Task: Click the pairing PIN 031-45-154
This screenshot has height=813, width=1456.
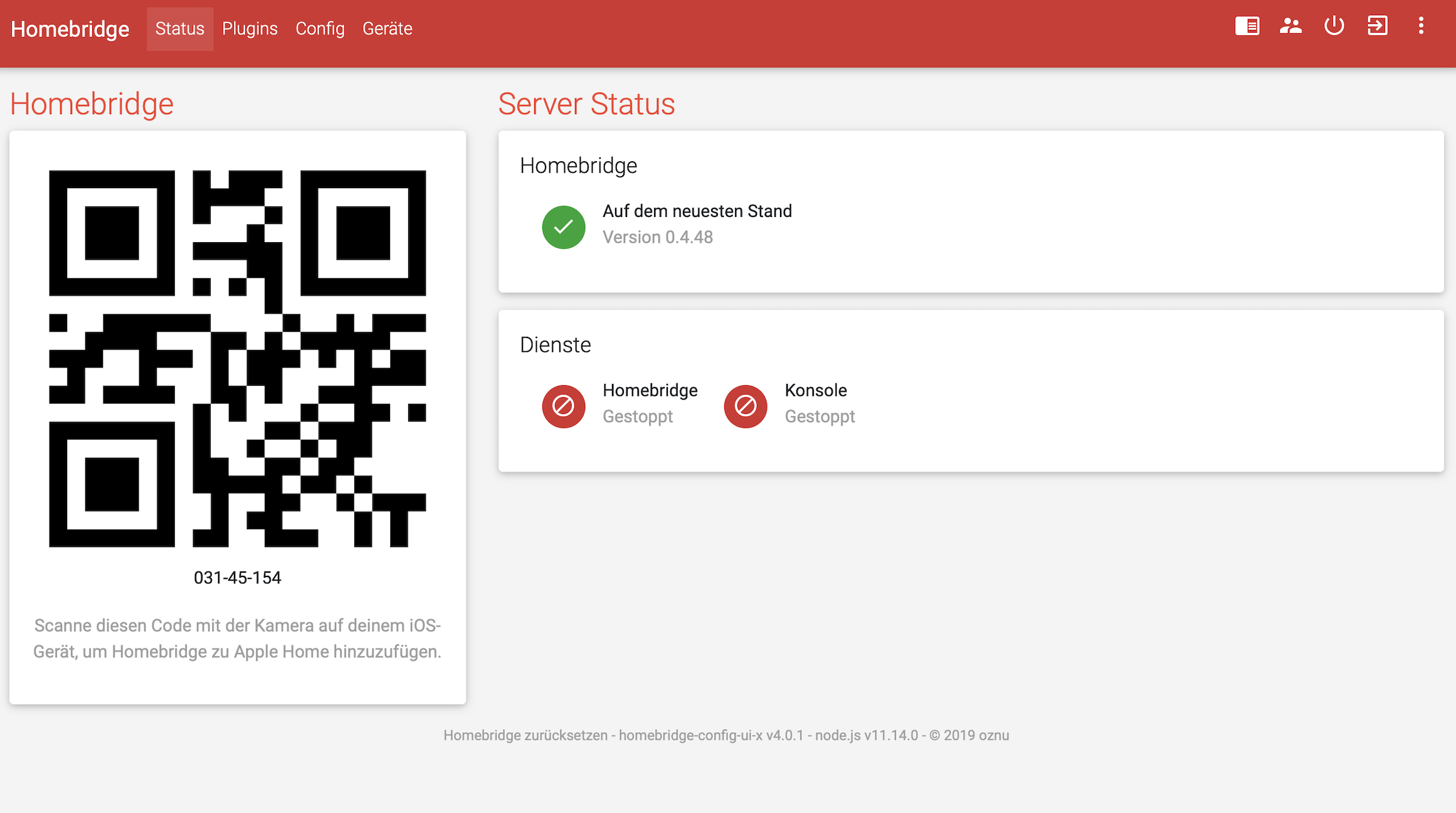Action: pos(238,578)
